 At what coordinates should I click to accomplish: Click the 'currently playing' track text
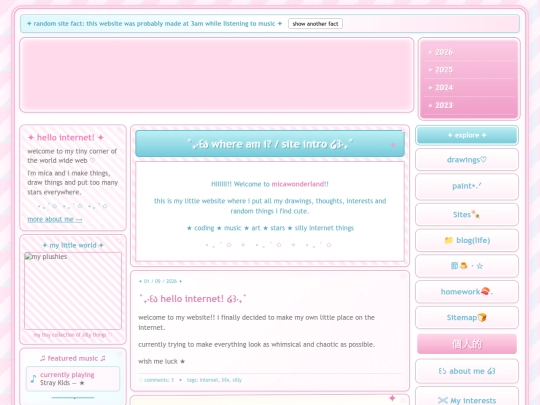point(67,375)
